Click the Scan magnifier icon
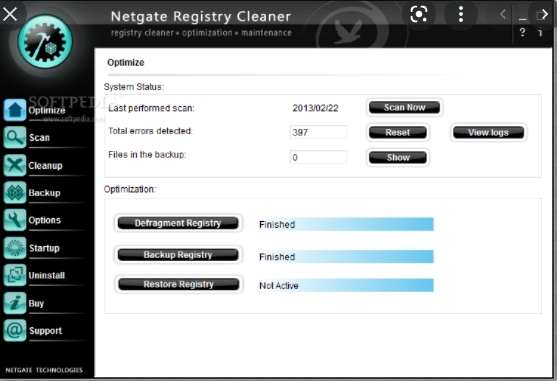 [x=15, y=137]
